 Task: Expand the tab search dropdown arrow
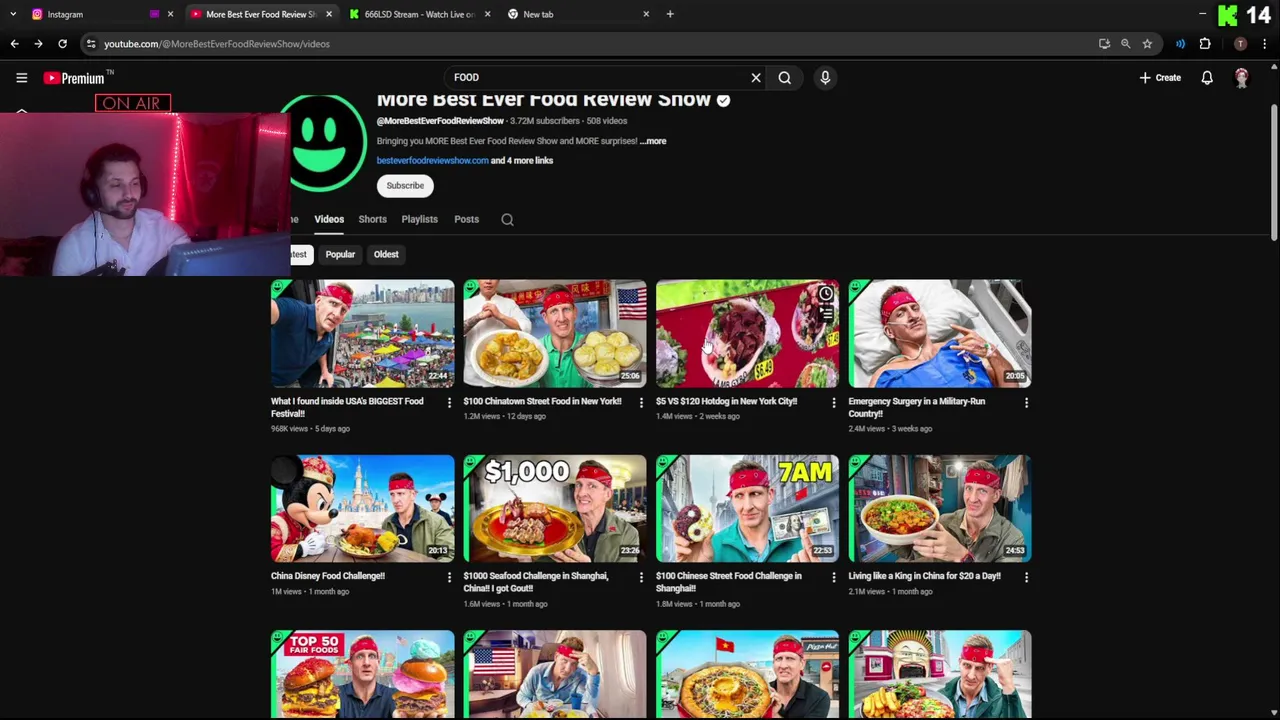[x=12, y=14]
